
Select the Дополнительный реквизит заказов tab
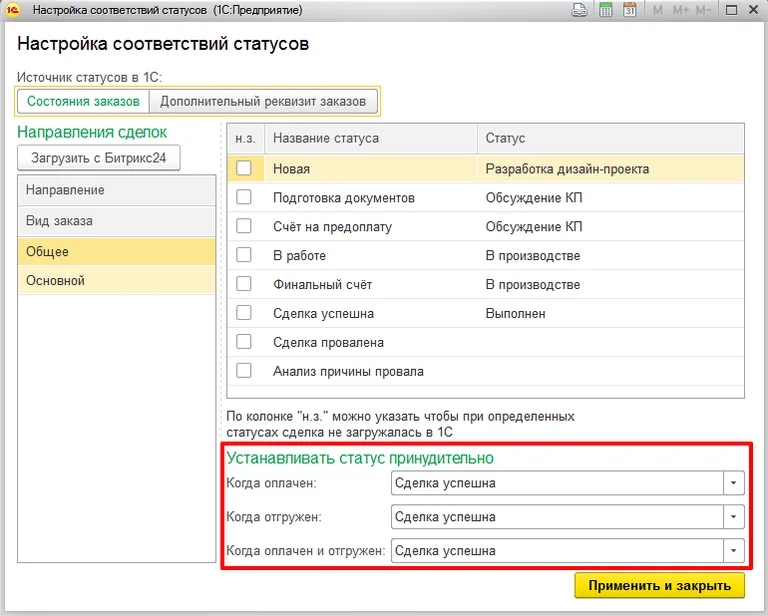[264, 101]
